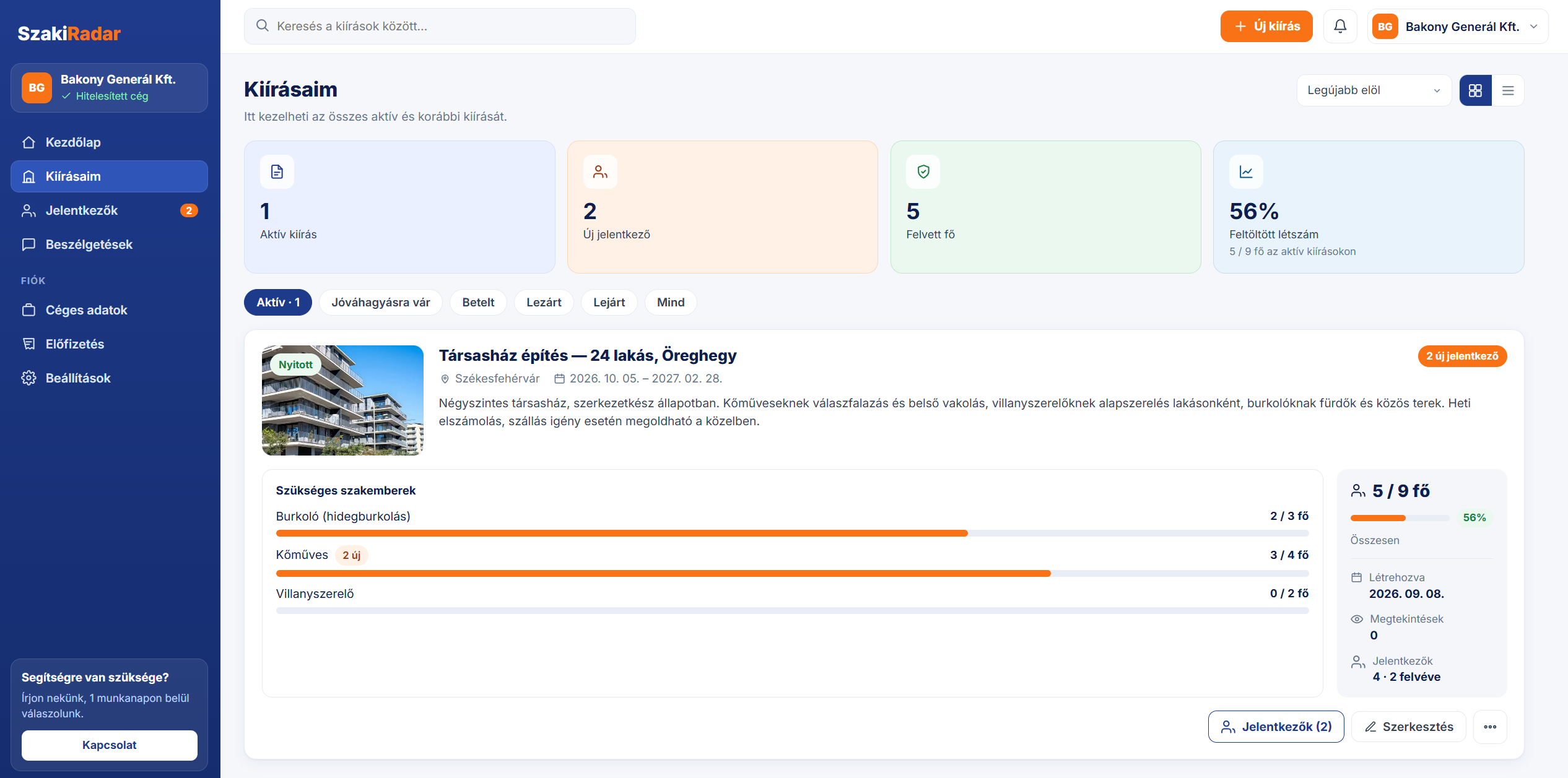
Task: Click the calendar icon beside project dates
Action: tap(559, 378)
